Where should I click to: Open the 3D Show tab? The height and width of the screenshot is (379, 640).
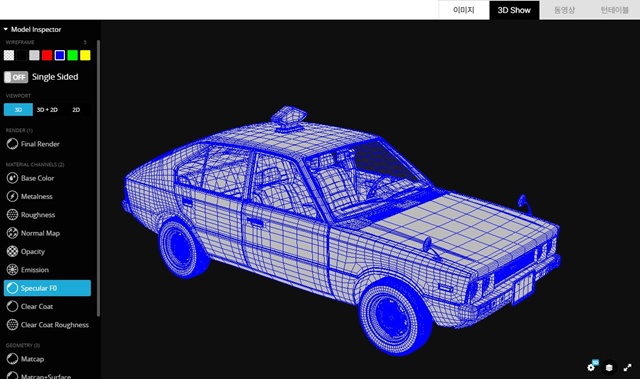(514, 10)
